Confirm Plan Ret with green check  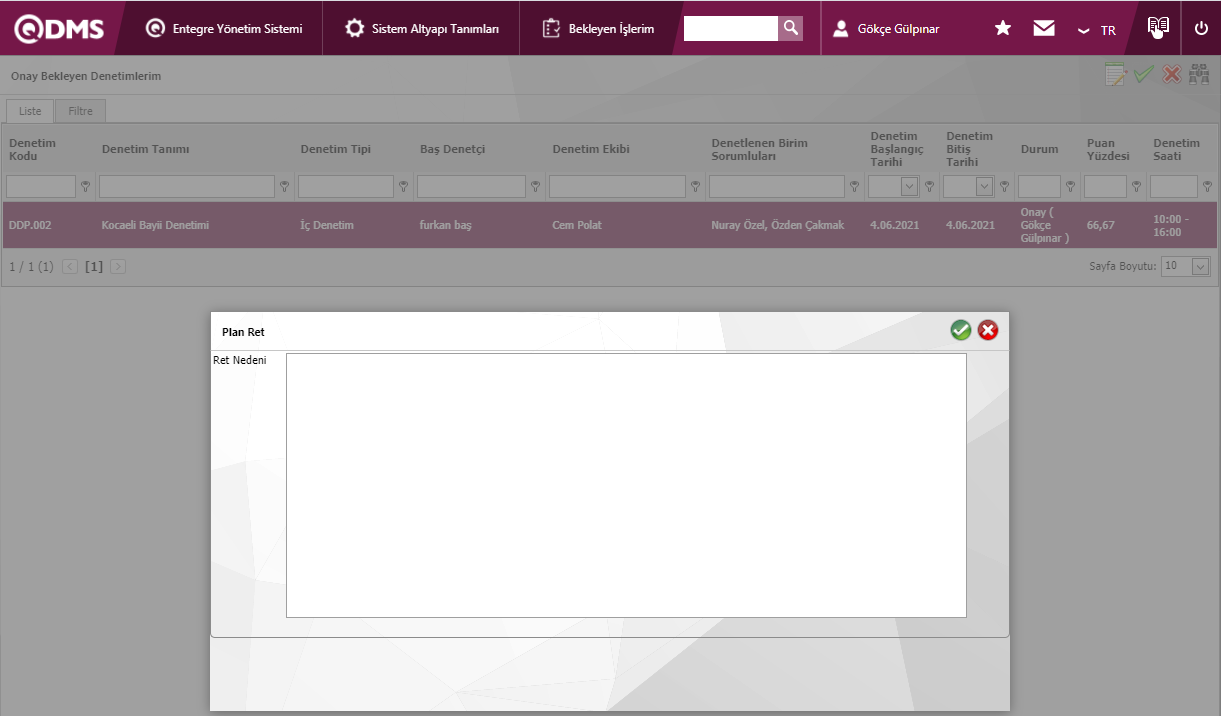click(961, 330)
